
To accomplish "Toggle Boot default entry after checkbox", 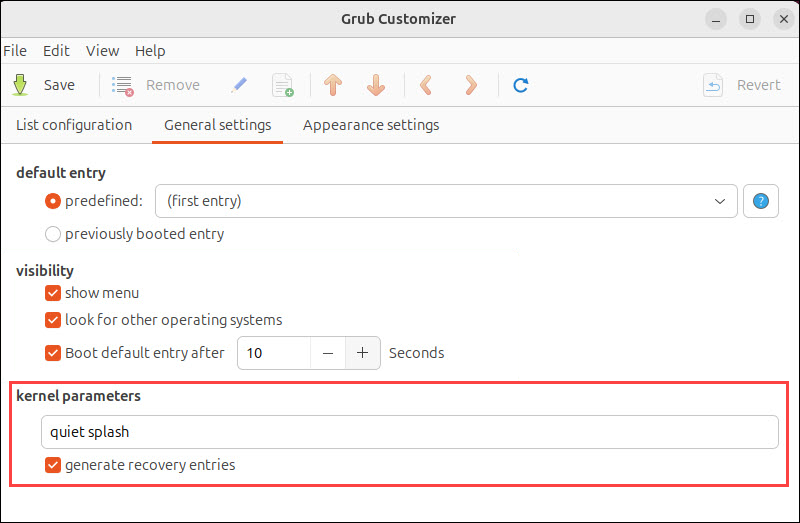I will (x=53, y=353).
